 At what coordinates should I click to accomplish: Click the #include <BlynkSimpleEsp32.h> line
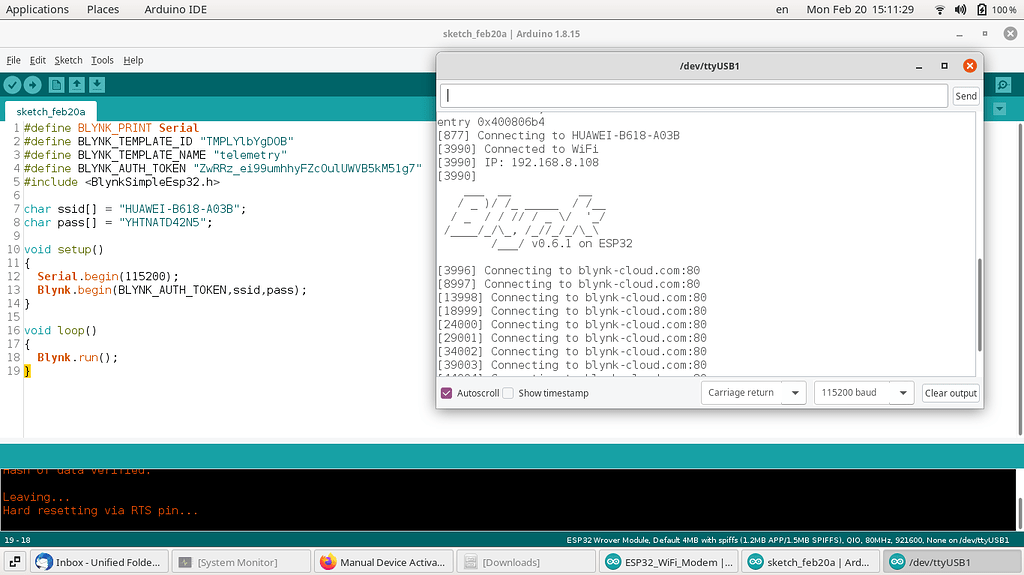(x=121, y=182)
